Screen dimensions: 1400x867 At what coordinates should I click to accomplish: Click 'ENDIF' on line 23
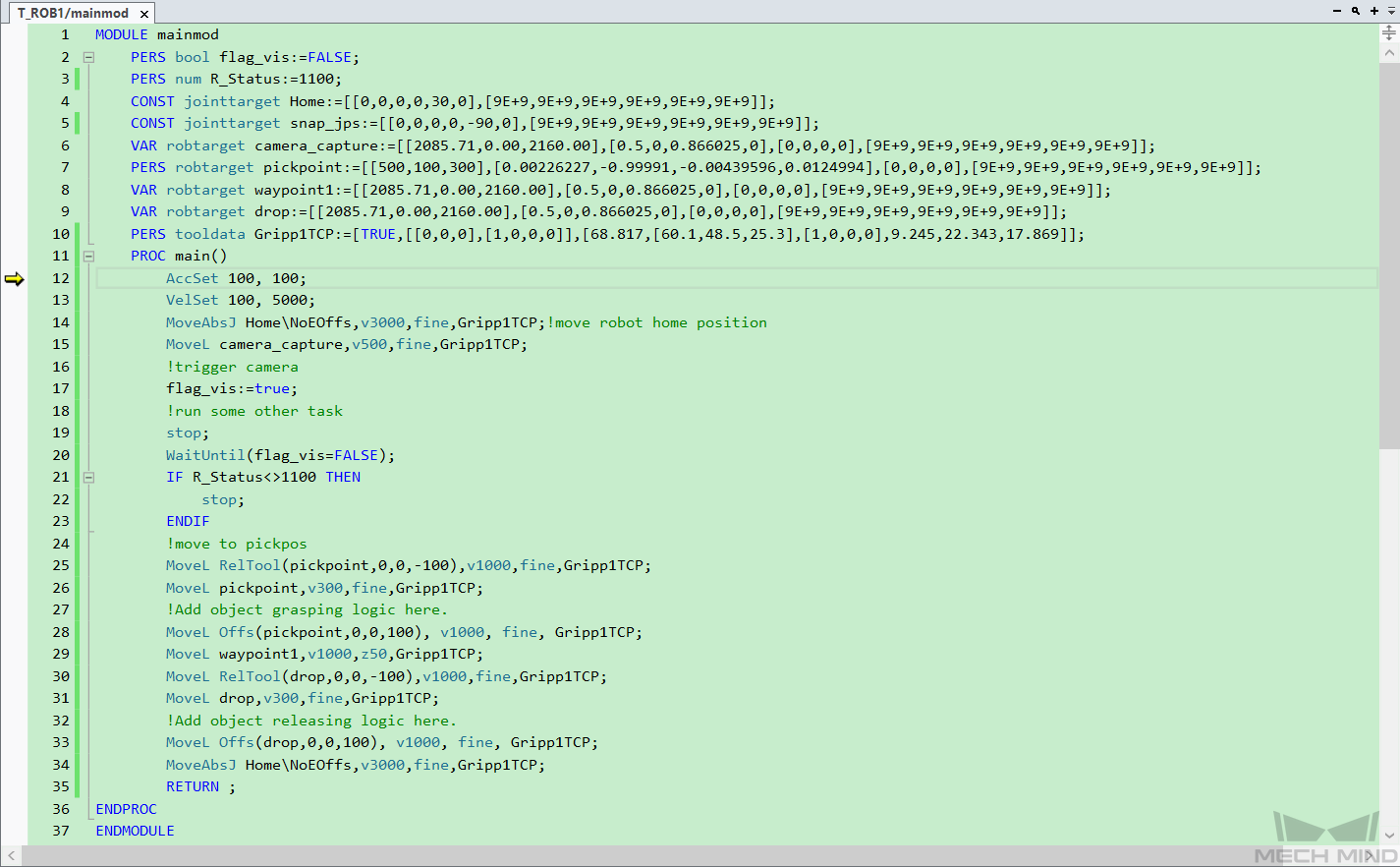(188, 521)
